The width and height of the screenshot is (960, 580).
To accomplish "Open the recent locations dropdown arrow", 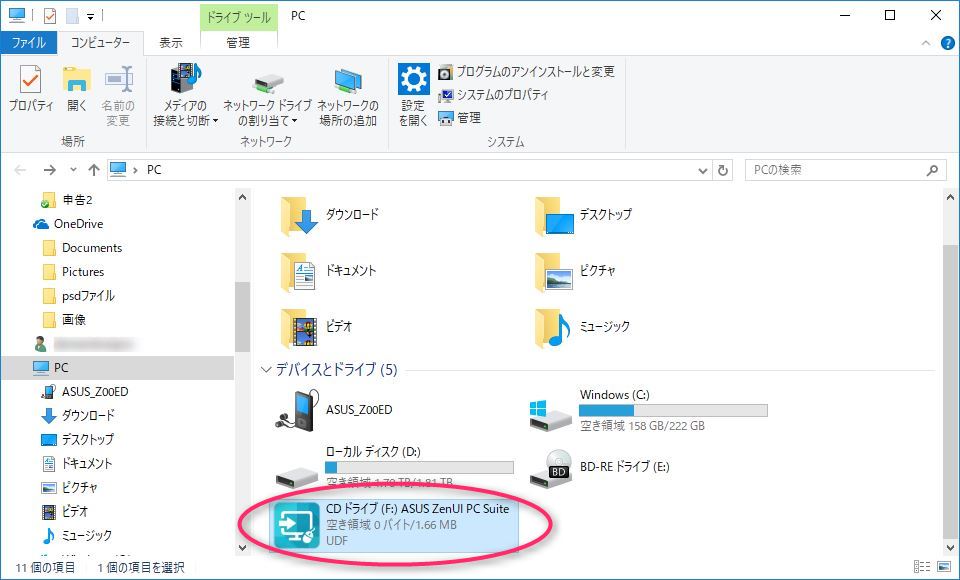I will 73,170.
